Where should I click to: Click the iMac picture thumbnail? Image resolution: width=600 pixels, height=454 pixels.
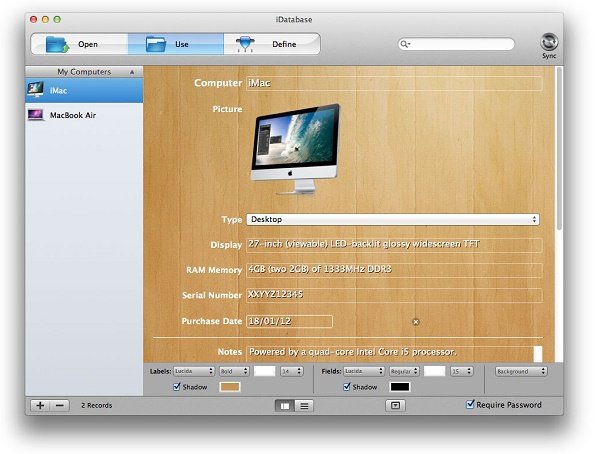coord(295,149)
